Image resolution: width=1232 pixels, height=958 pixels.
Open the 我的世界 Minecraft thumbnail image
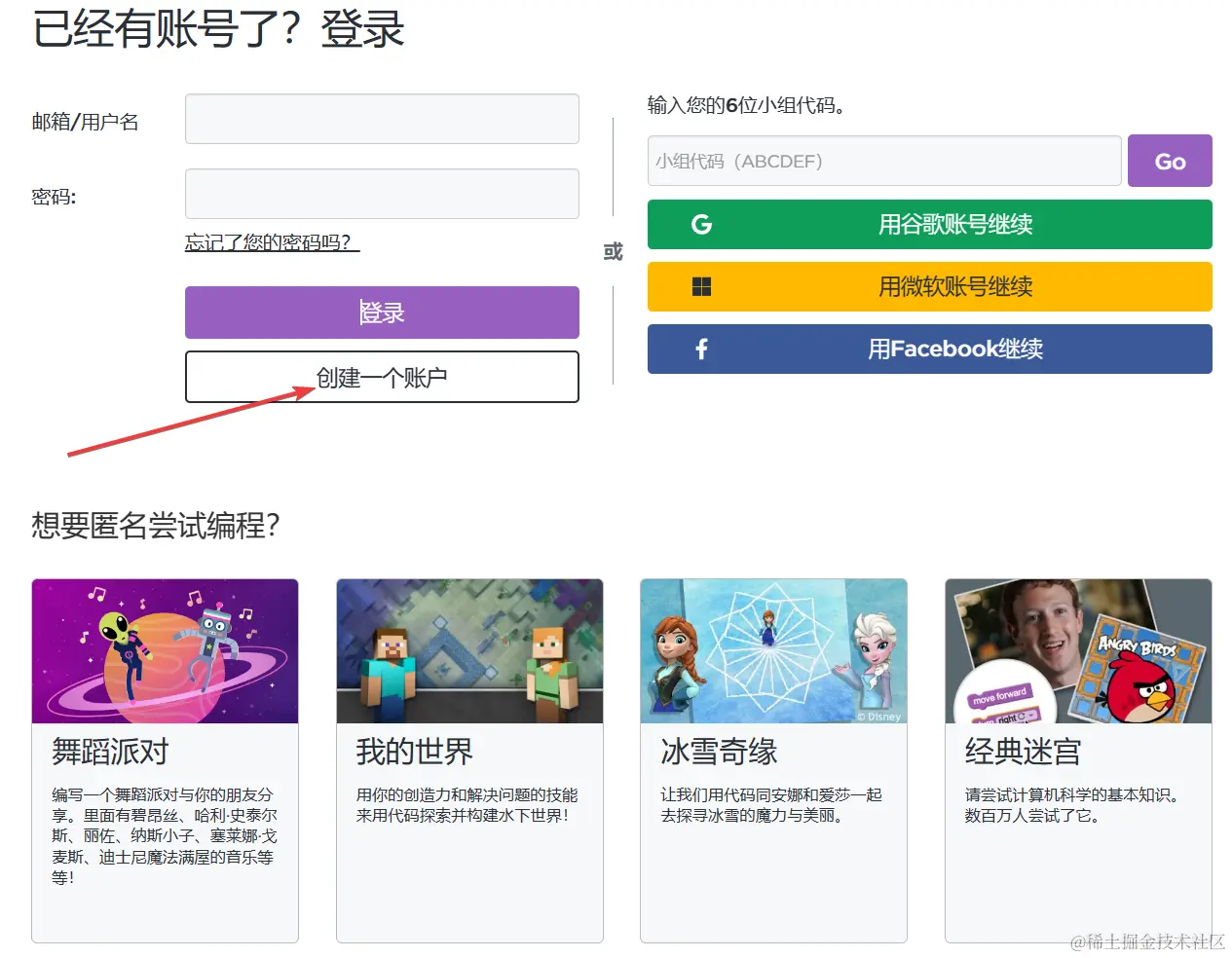tap(469, 650)
